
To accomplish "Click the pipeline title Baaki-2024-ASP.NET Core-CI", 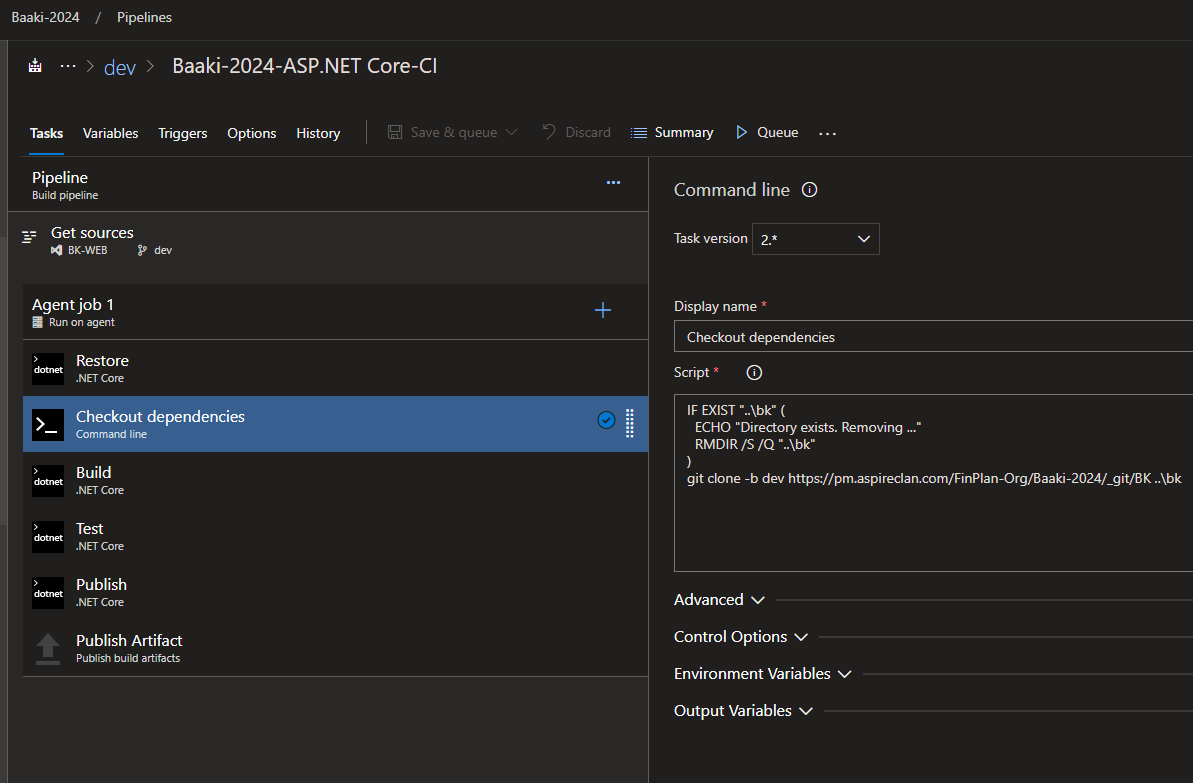I will click(x=304, y=66).
